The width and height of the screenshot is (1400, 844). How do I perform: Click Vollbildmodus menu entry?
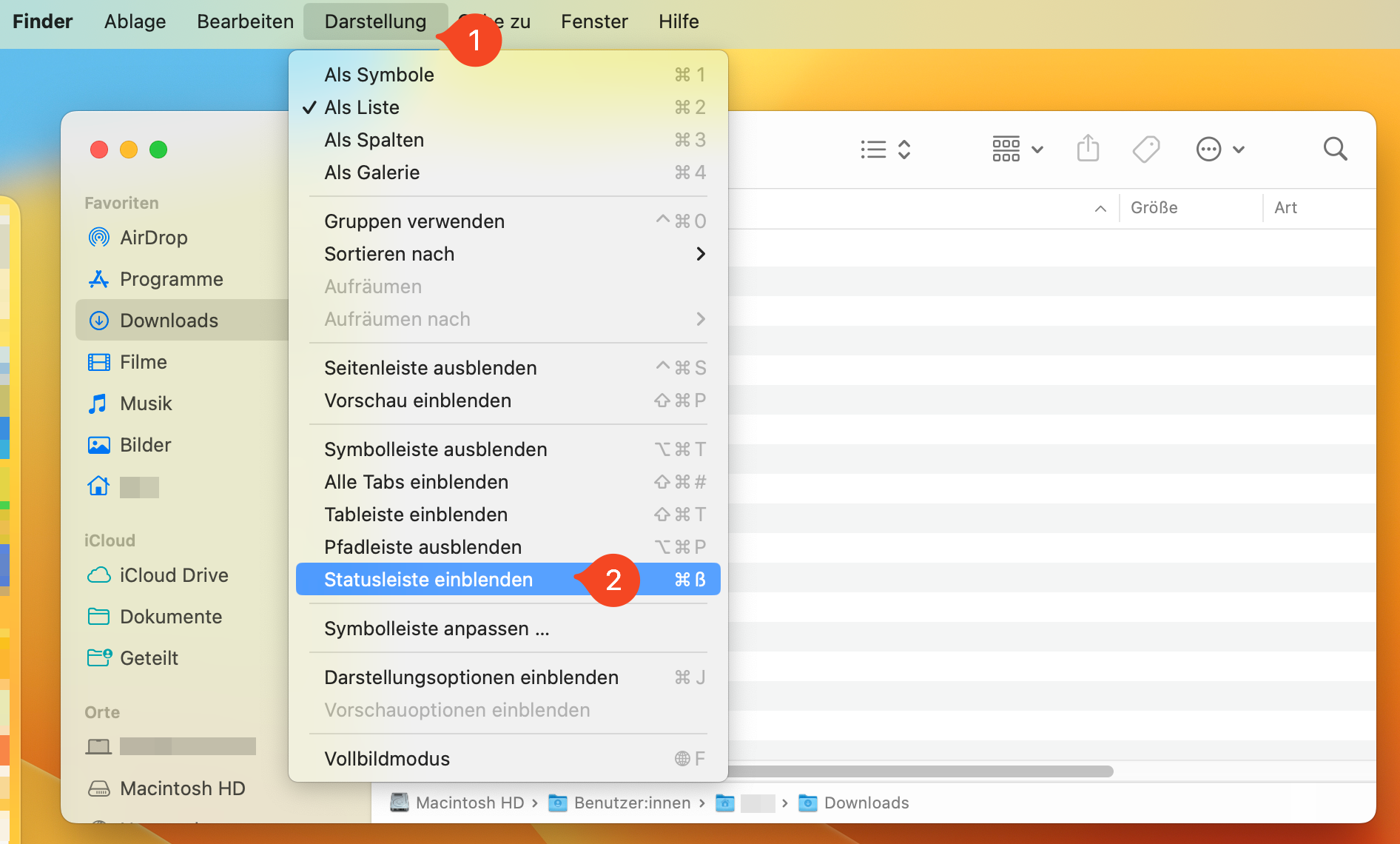coord(508,759)
